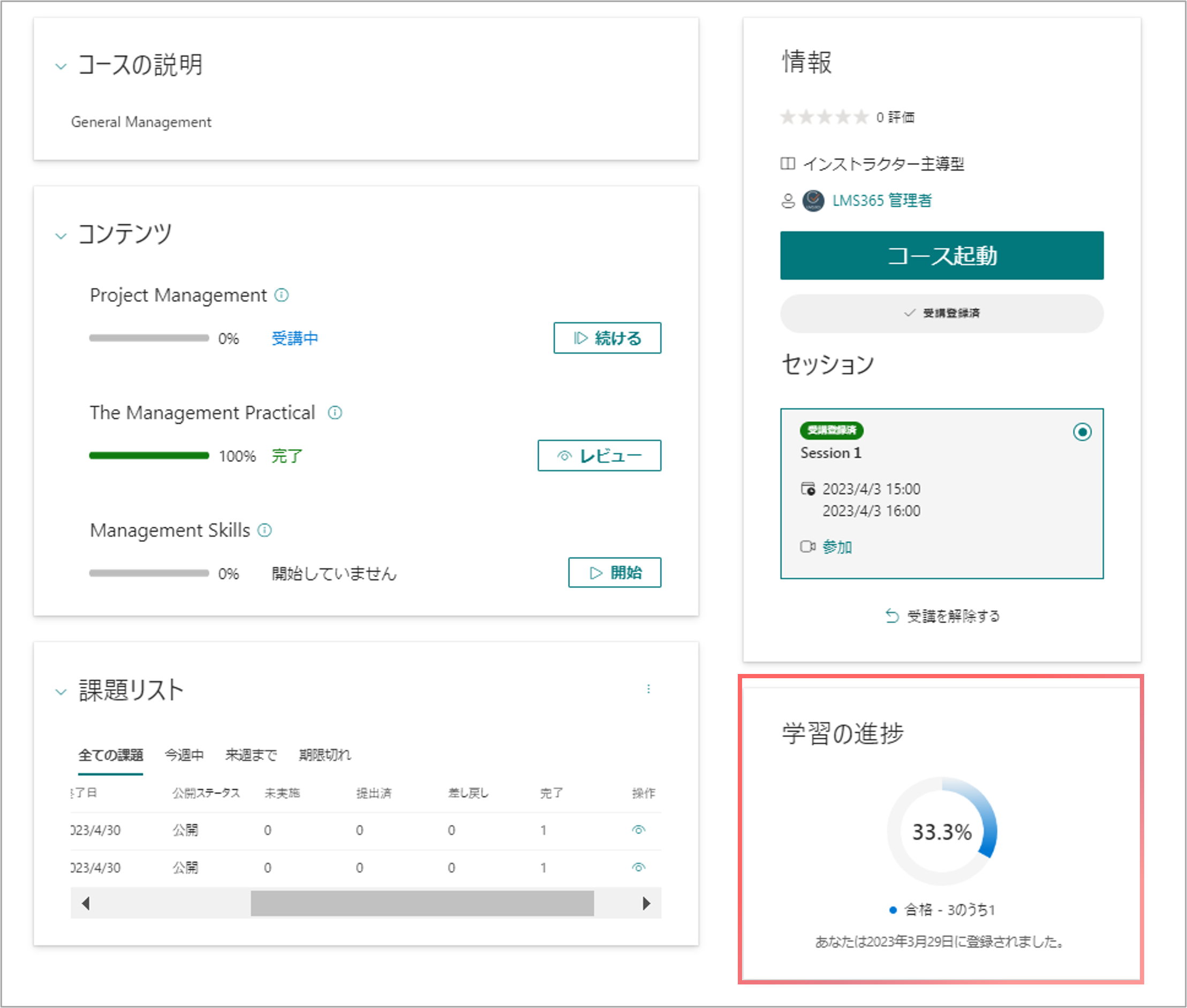Click the book icon beside インストラクター主導型

(788, 164)
